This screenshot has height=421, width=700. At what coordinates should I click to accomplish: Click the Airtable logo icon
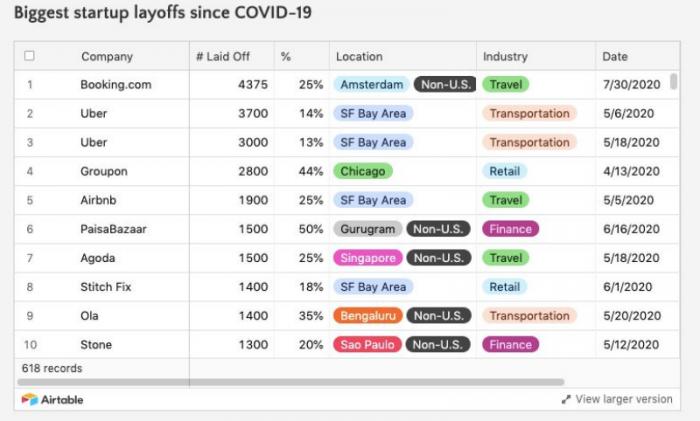[29, 399]
